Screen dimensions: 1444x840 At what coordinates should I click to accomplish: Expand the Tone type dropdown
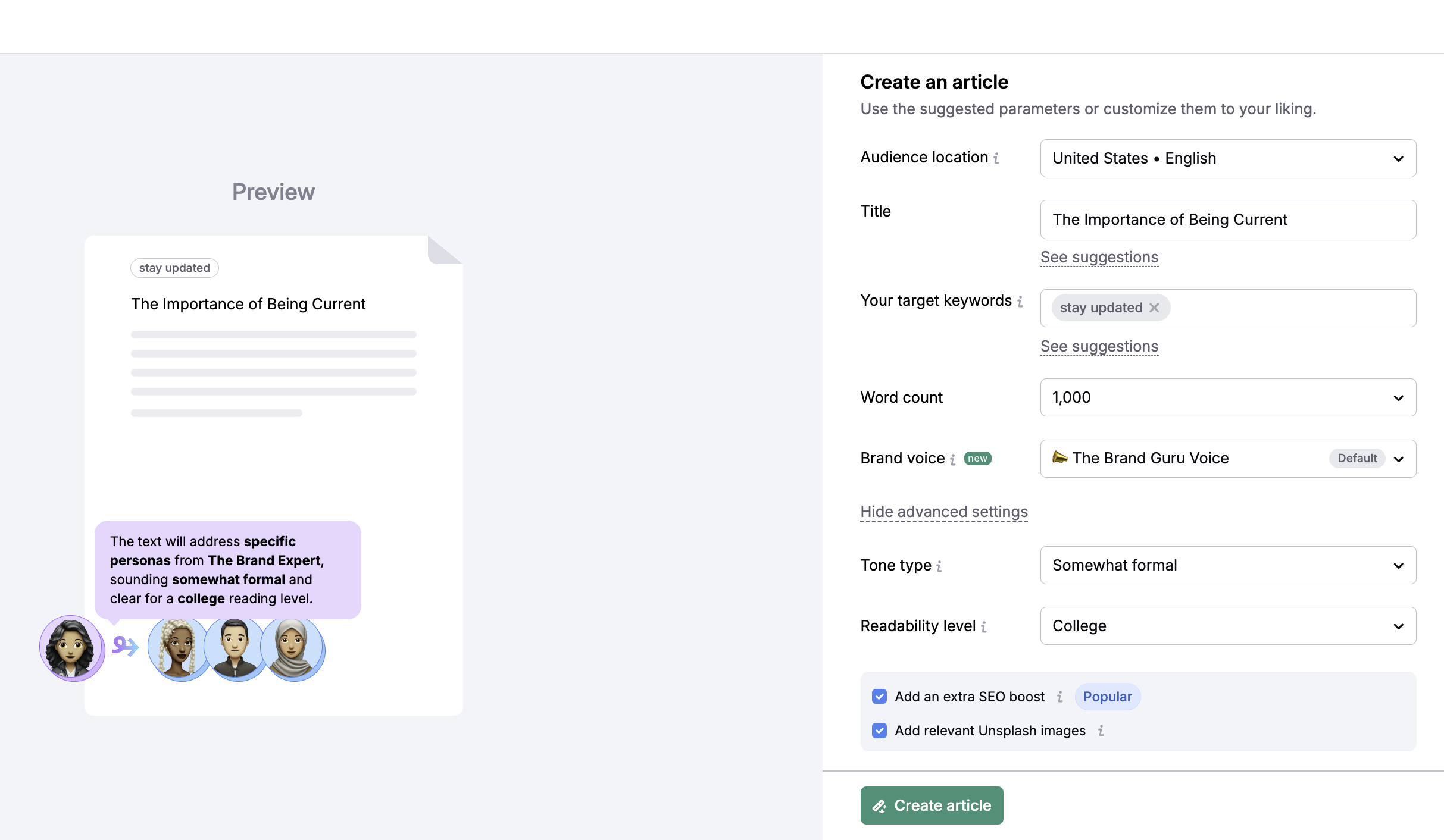[x=1228, y=565]
